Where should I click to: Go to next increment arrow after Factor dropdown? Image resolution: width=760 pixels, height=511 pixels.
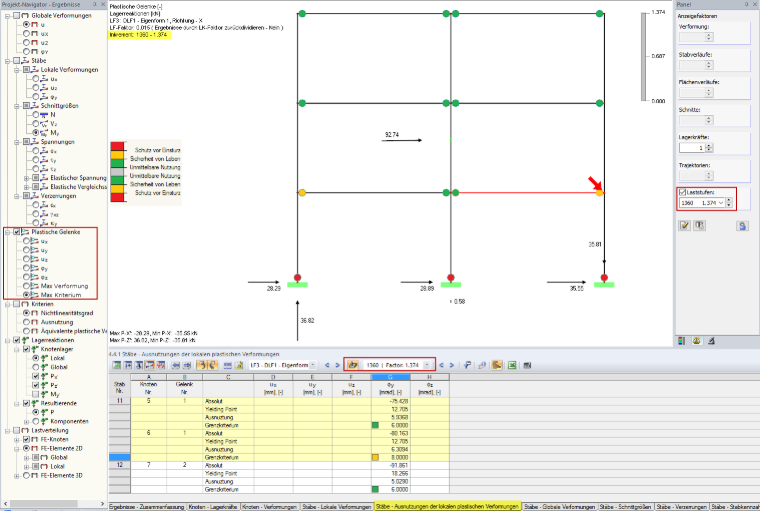pyautogui.click(x=452, y=365)
